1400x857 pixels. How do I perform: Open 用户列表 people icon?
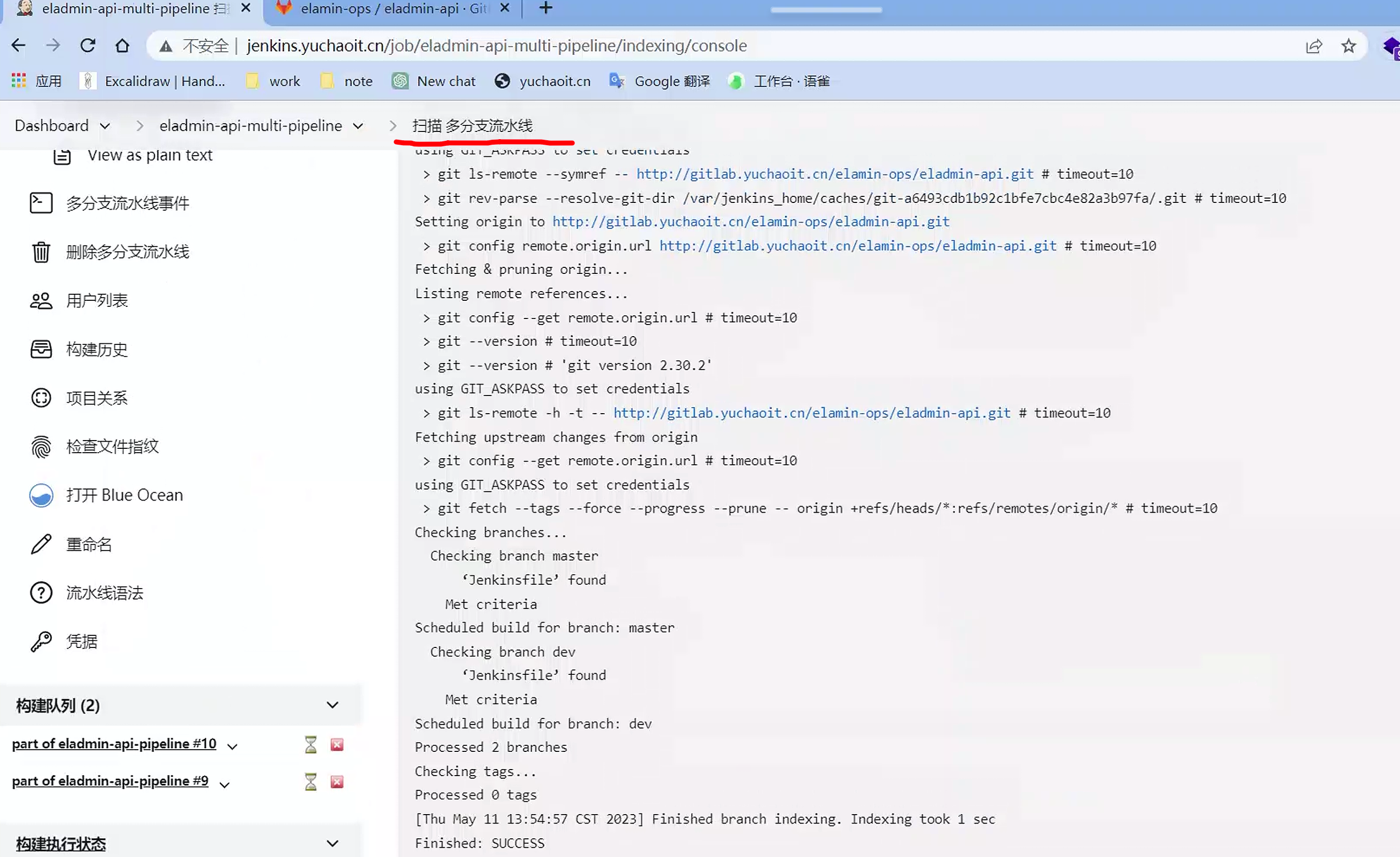click(40, 300)
